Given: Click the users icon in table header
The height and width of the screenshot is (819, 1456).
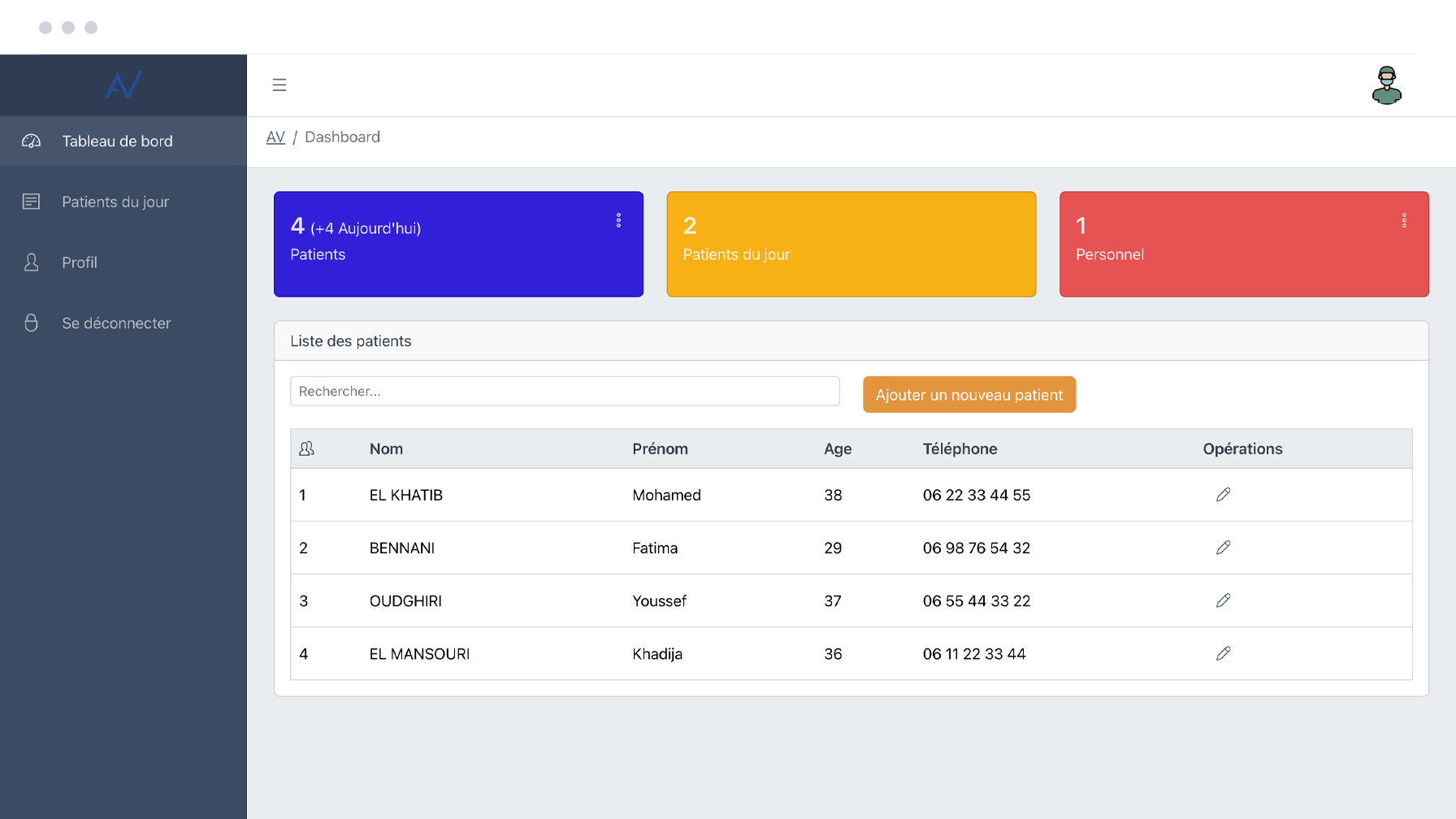Looking at the screenshot, I should (306, 448).
